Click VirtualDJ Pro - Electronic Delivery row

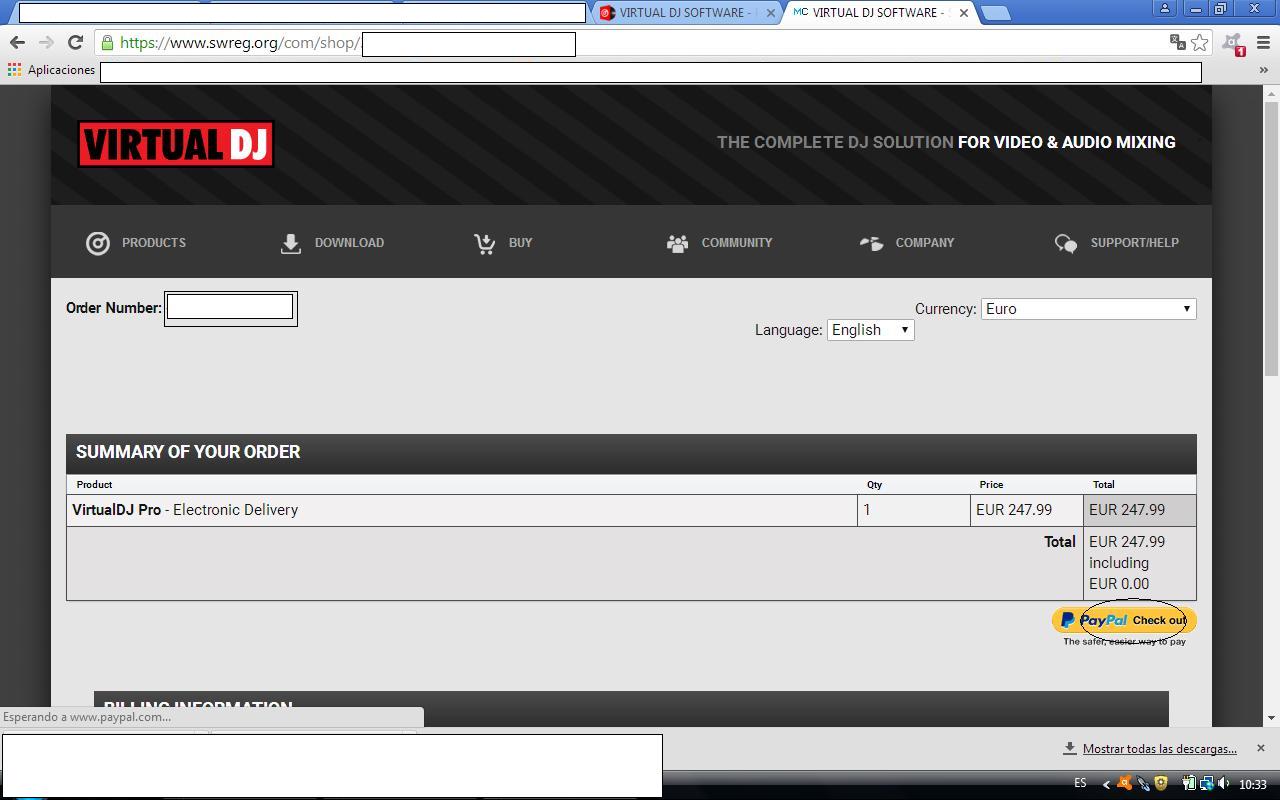[461, 510]
